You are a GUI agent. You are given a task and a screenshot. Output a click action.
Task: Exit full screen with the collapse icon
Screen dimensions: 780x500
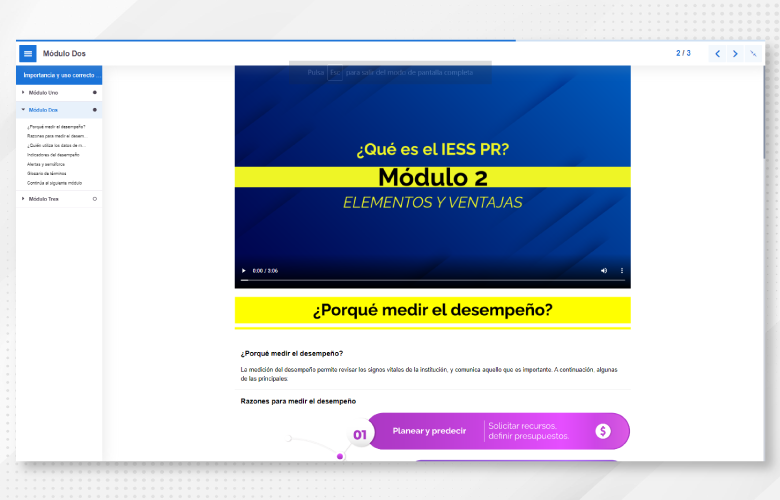click(x=753, y=53)
